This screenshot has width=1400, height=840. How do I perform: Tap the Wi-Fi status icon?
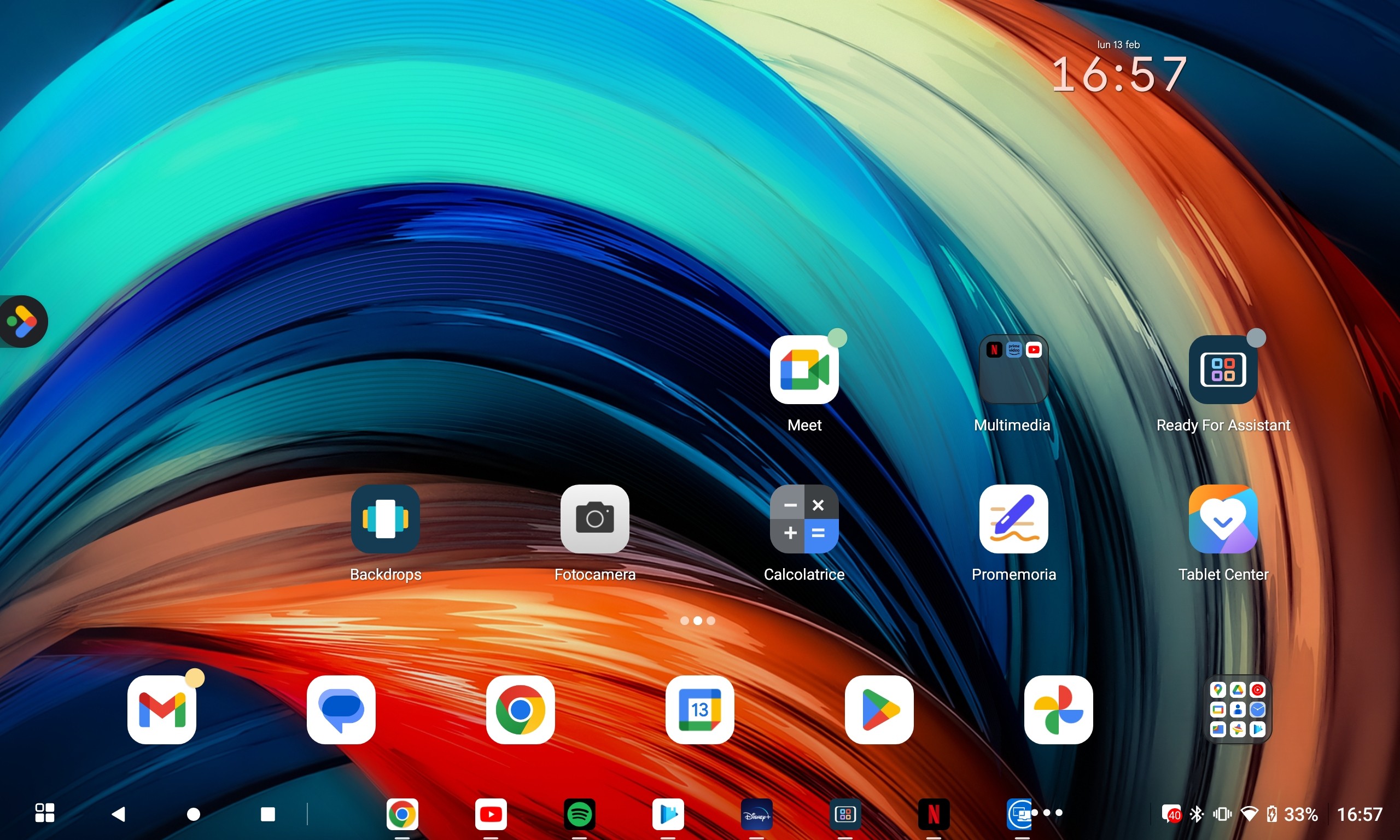coord(1249,814)
